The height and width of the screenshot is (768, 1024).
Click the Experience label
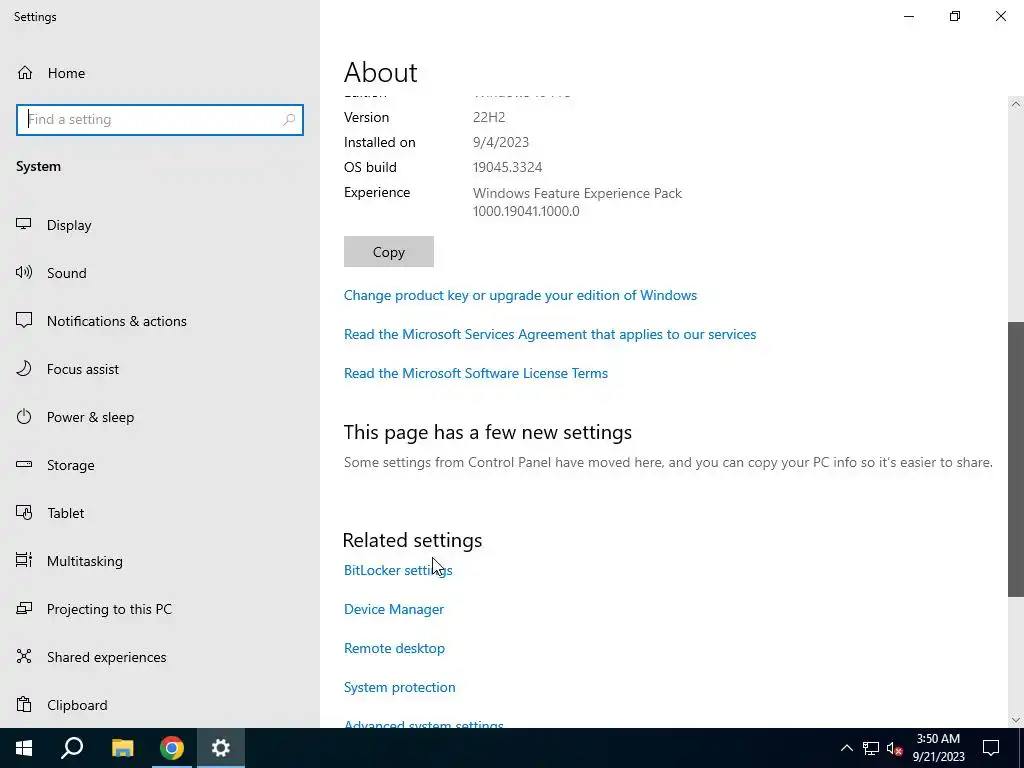(377, 193)
